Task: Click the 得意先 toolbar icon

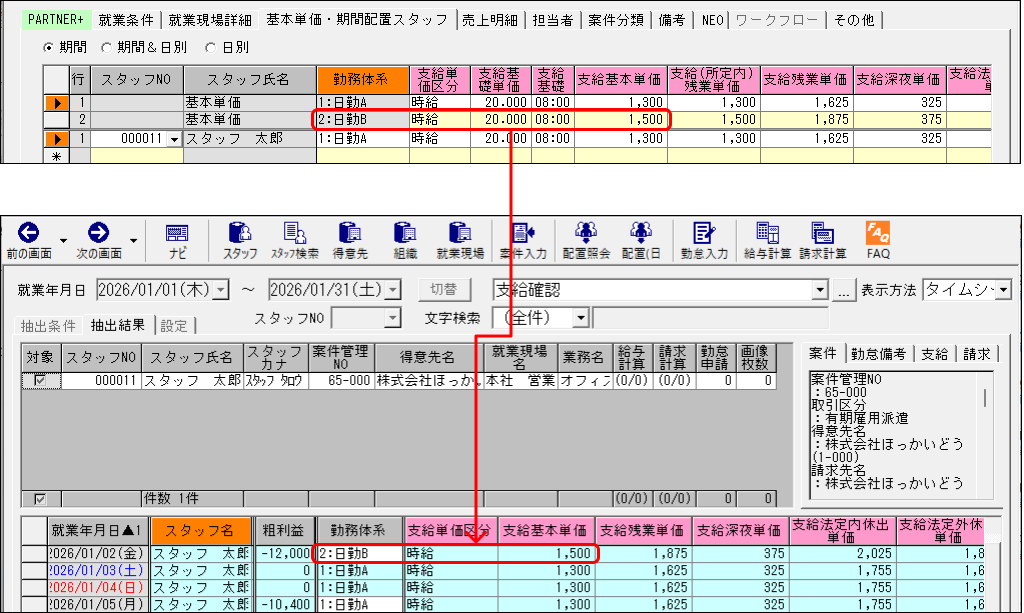Action: point(350,234)
